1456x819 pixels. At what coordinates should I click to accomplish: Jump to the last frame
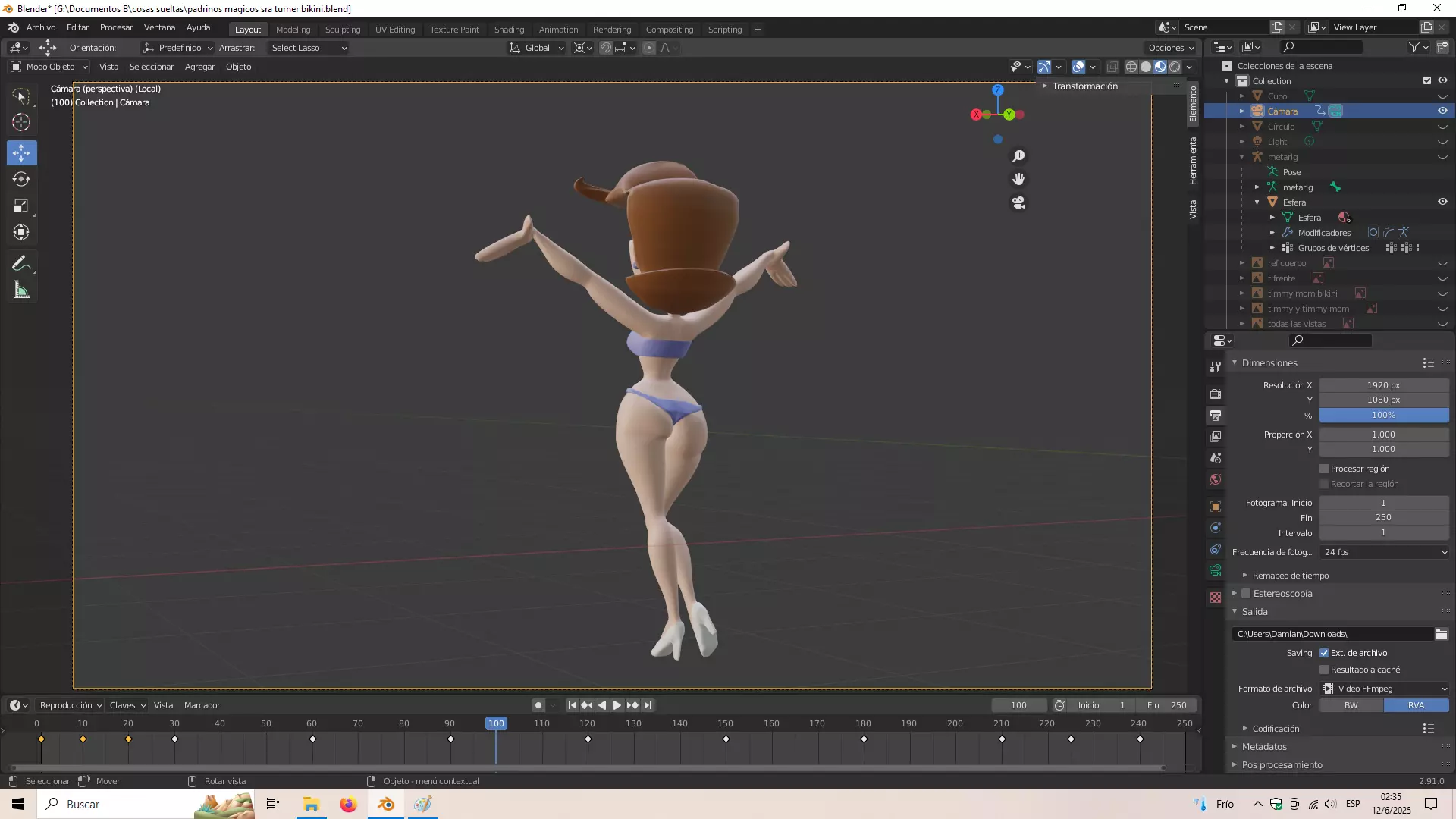click(648, 705)
